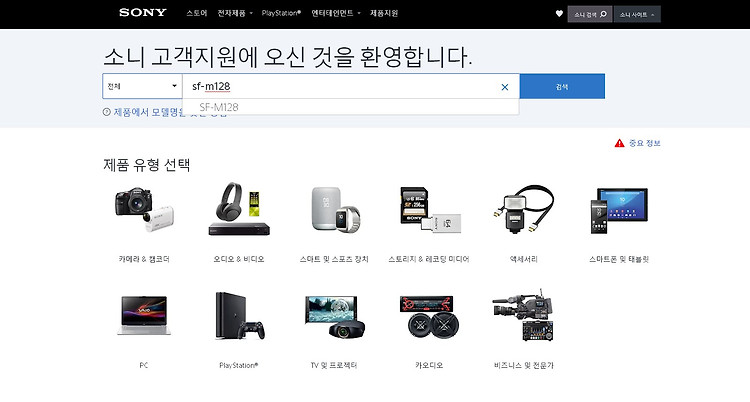Click the question mark help icon
Screen dimensions: 750x402
(x=106, y=112)
